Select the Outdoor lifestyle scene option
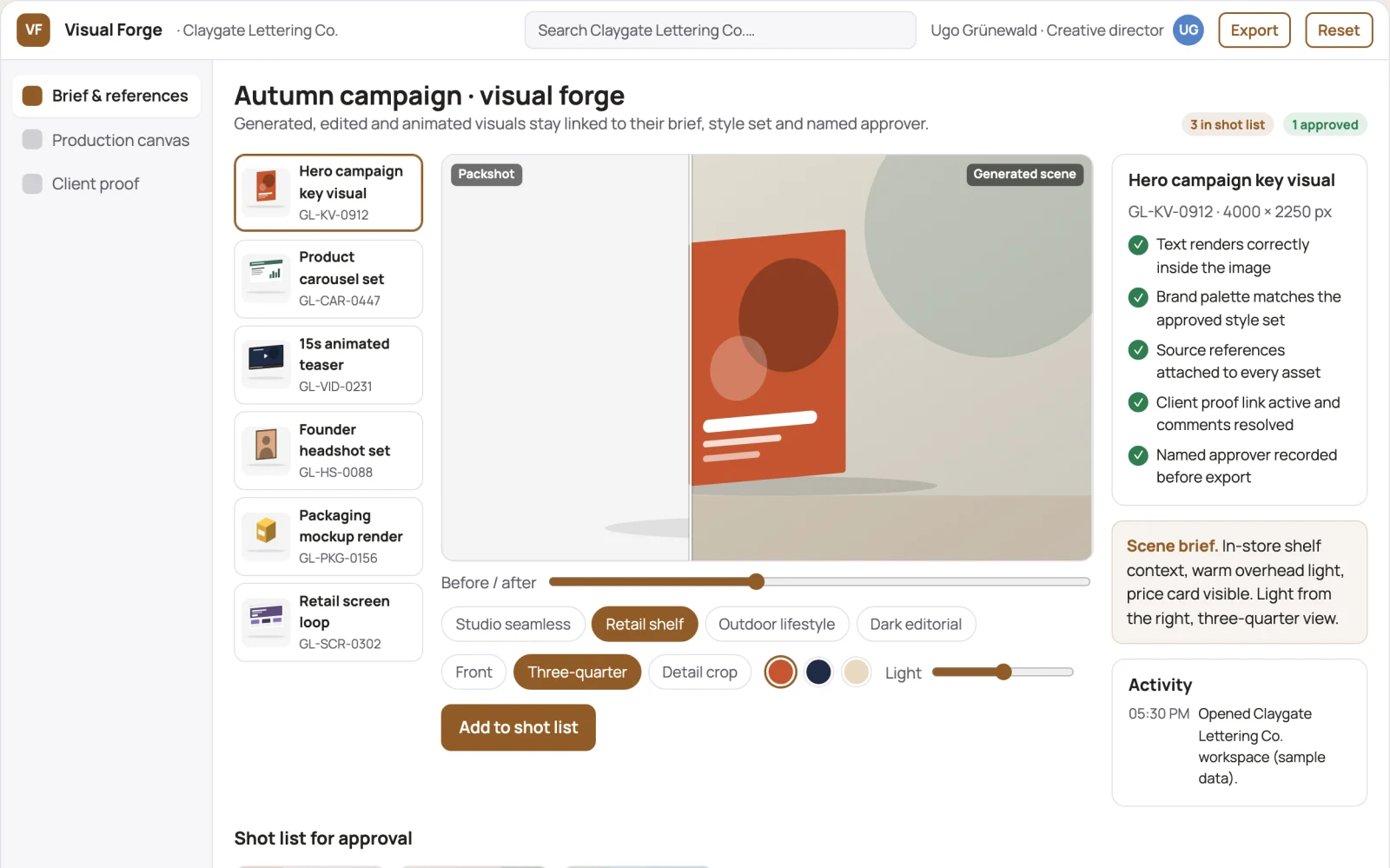The height and width of the screenshot is (868, 1390). point(777,624)
